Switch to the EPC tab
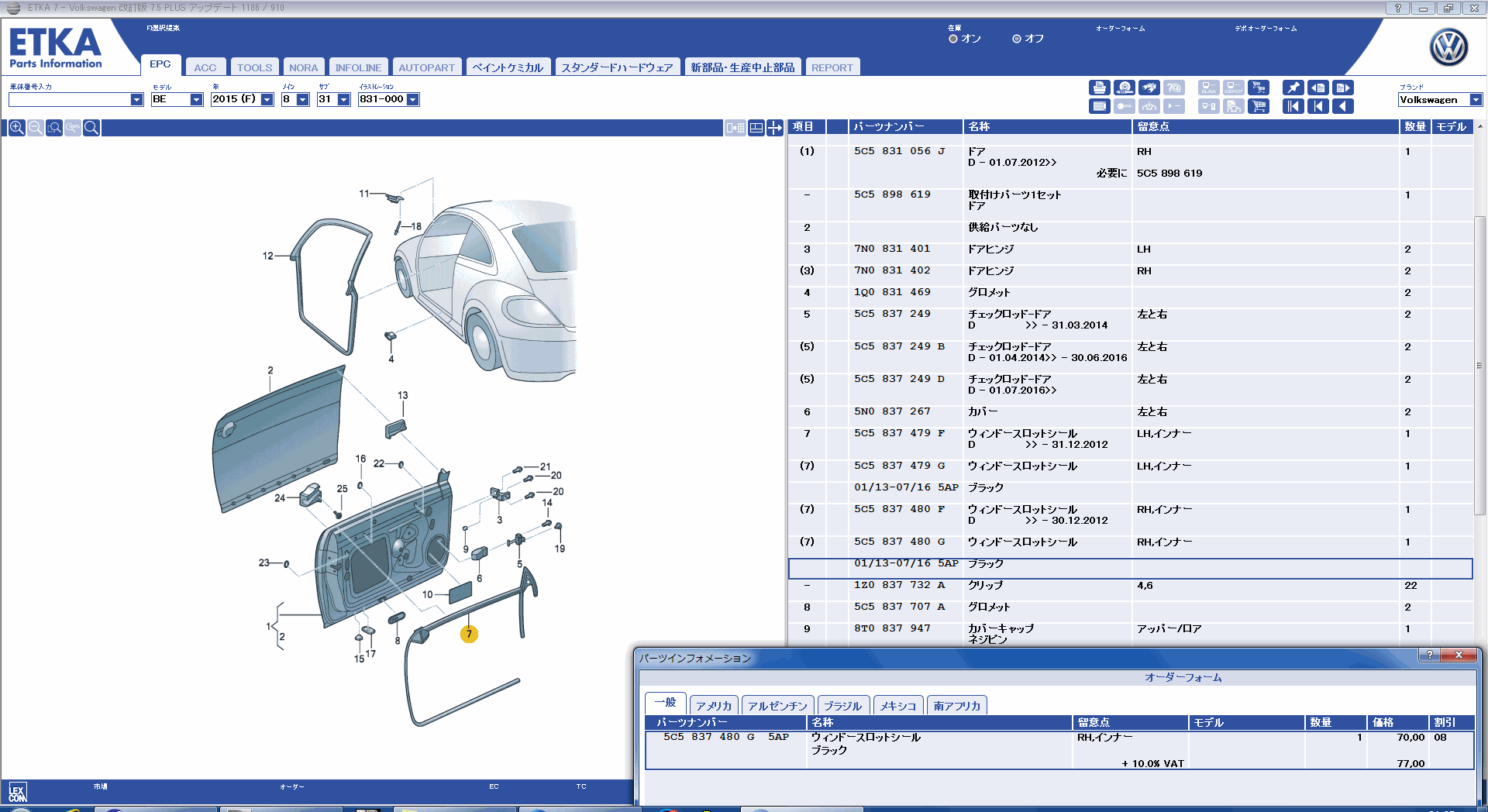Screen dimensions: 1488x812 [160, 64]
